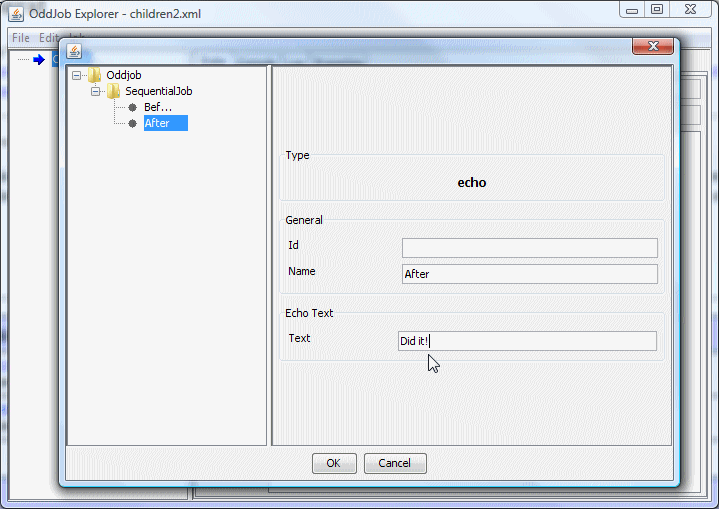Image resolution: width=719 pixels, height=509 pixels.
Task: Close the job editor dialog
Action: coord(653,47)
